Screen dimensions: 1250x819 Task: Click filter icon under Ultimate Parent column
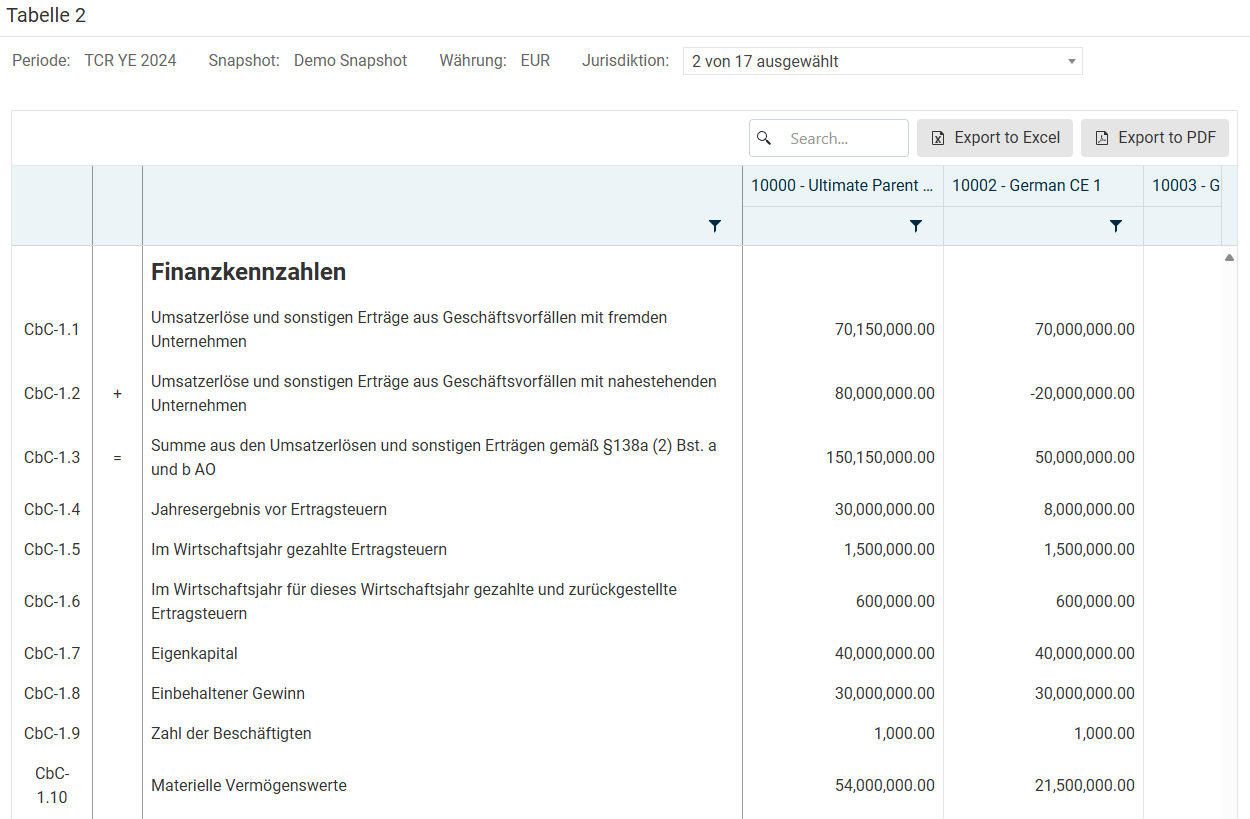915,227
